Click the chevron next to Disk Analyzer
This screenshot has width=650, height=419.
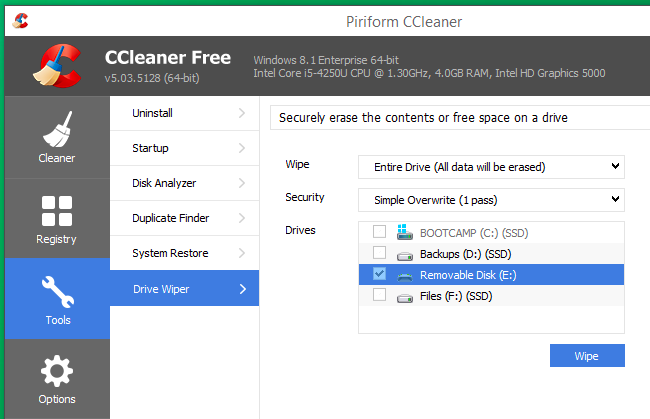tap(242, 183)
